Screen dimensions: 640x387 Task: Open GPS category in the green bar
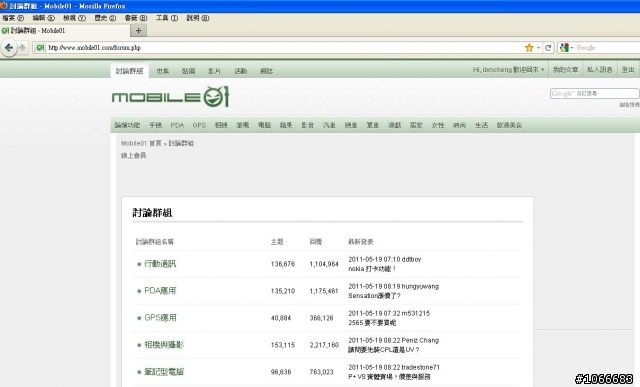coord(199,125)
